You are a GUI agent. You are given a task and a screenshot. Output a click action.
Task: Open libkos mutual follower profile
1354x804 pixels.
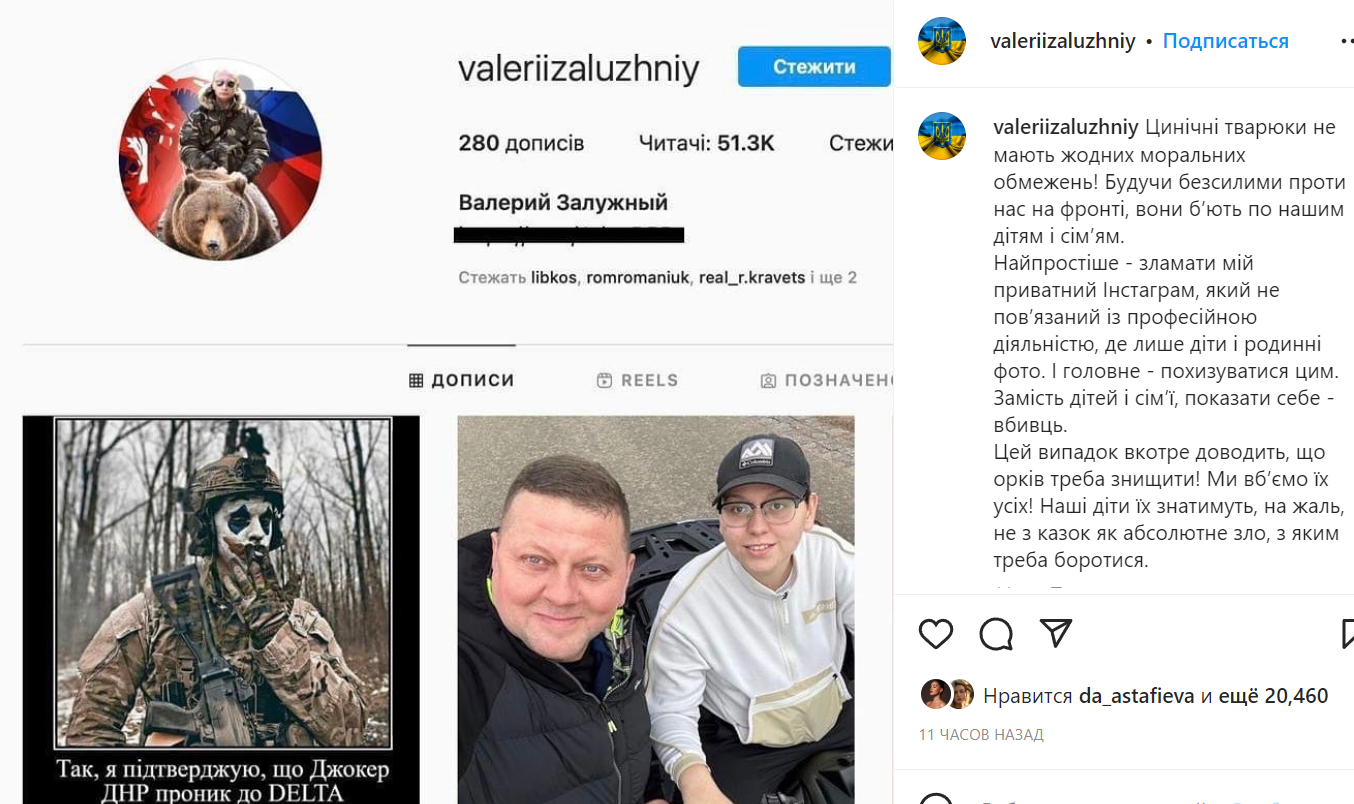(x=553, y=277)
